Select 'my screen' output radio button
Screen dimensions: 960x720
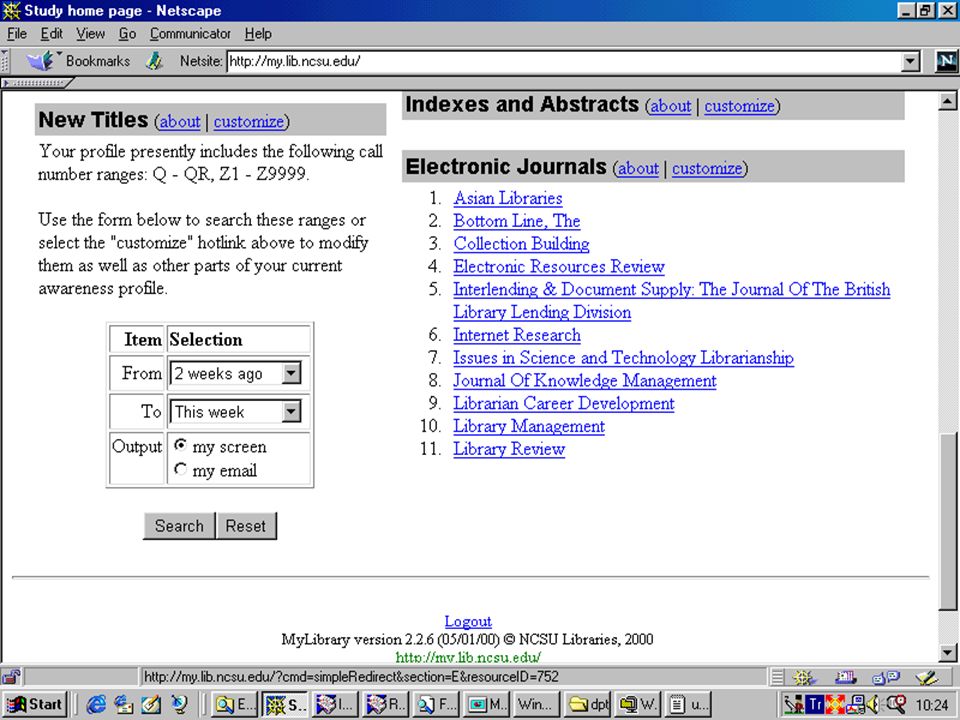[180, 444]
